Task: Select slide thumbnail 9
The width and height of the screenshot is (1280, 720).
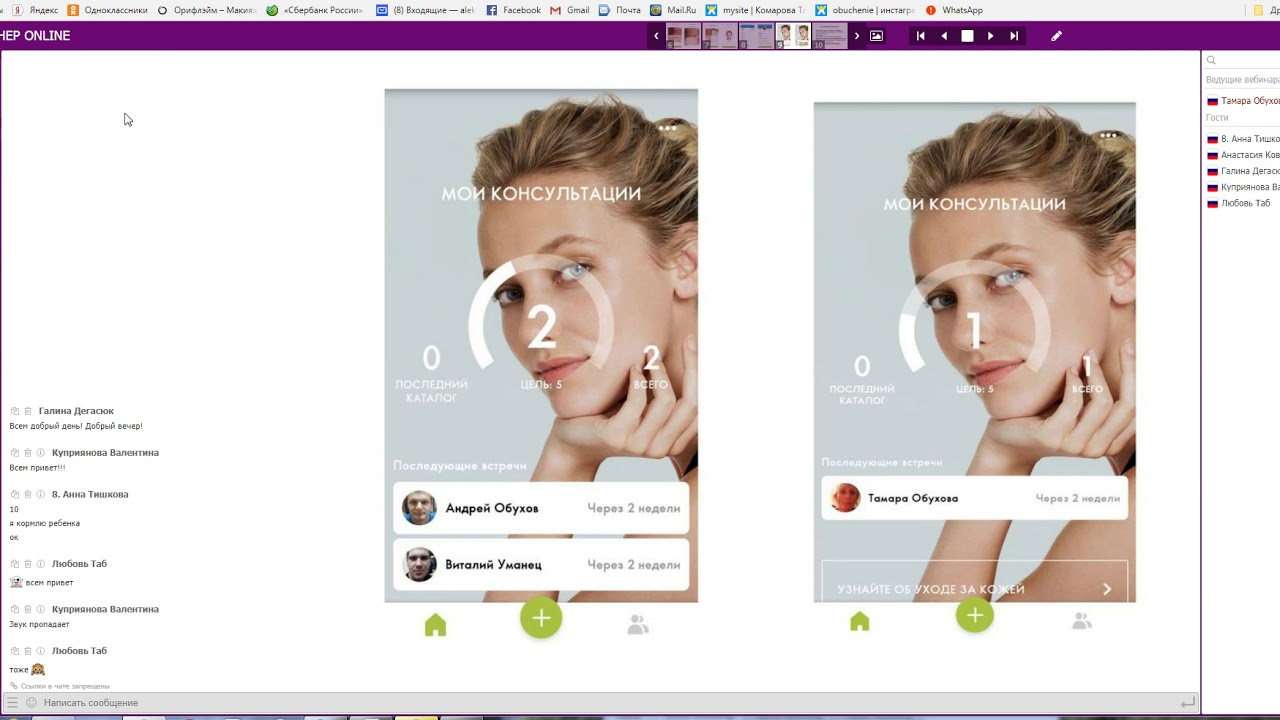Action: (793, 37)
